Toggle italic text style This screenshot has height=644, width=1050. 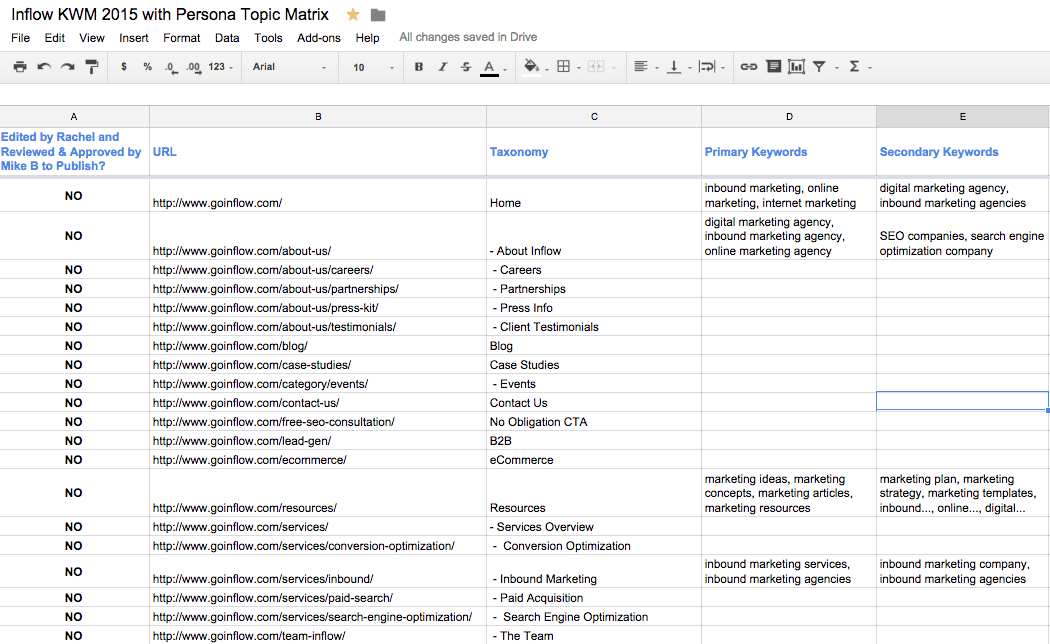(442, 67)
